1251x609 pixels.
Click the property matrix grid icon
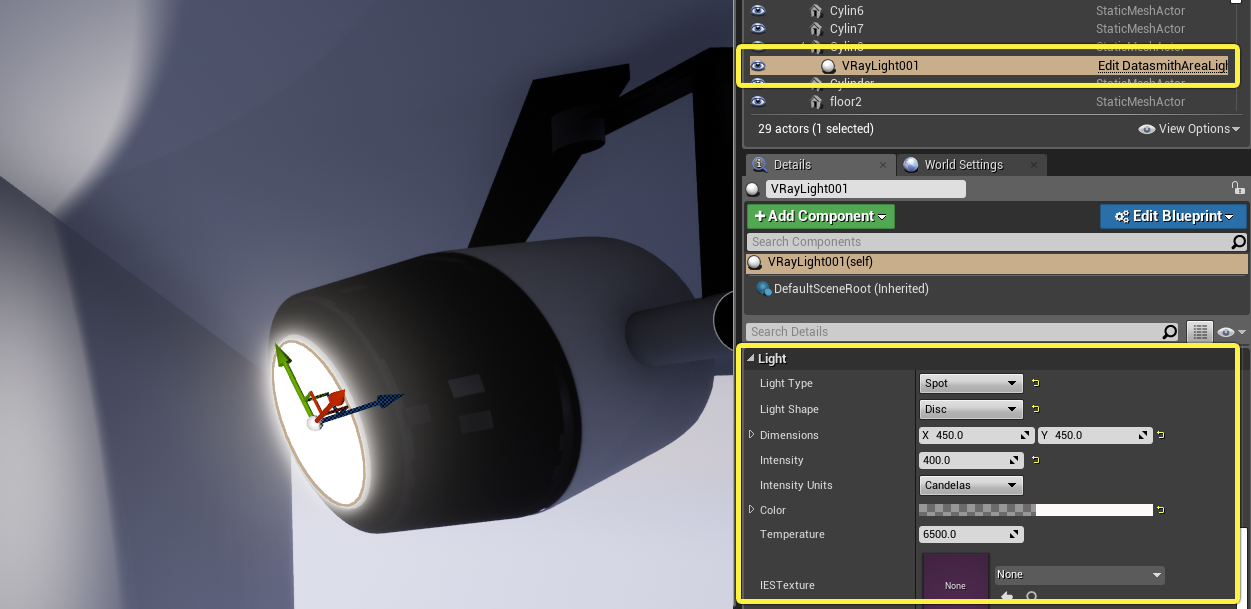point(1199,332)
